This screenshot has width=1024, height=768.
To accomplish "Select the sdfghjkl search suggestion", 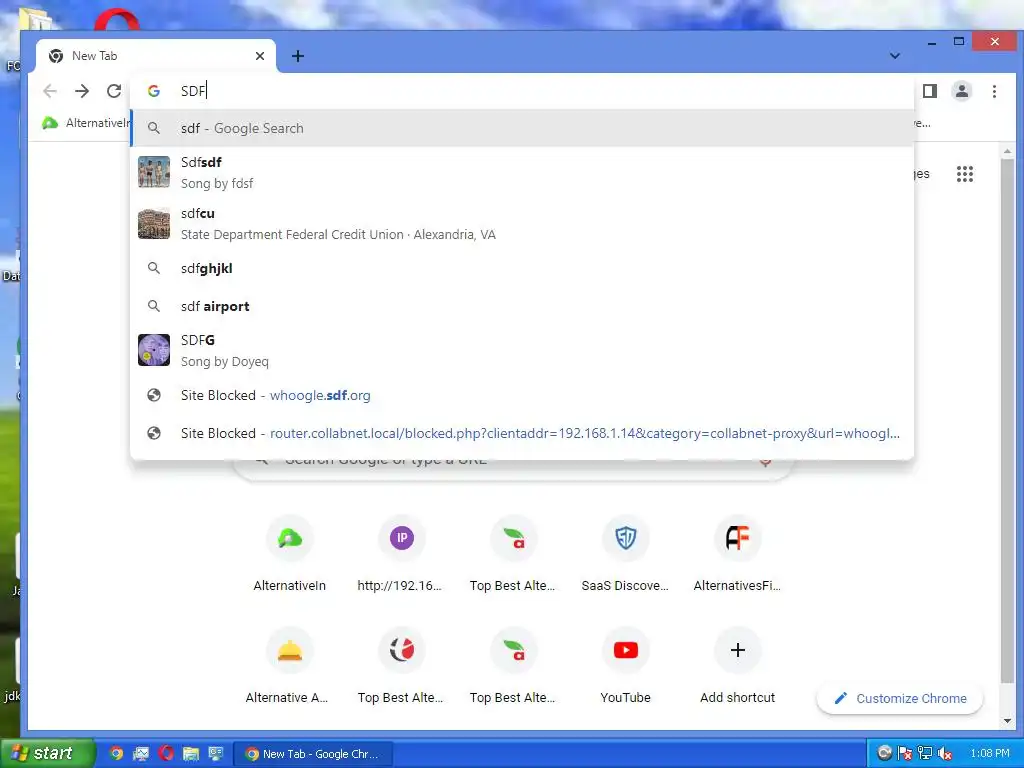I will pos(522,268).
